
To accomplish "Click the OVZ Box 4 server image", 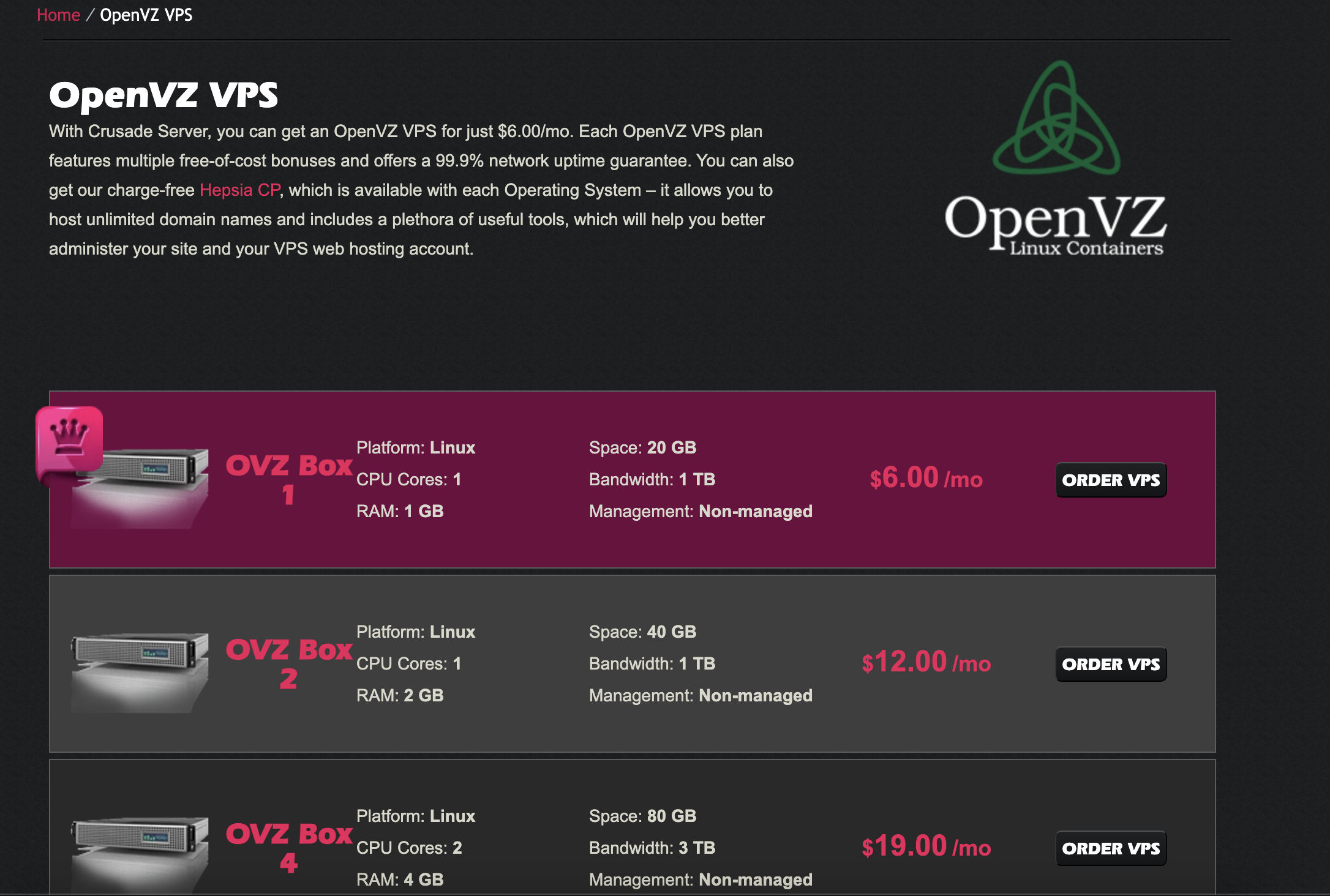I will tap(140, 856).
